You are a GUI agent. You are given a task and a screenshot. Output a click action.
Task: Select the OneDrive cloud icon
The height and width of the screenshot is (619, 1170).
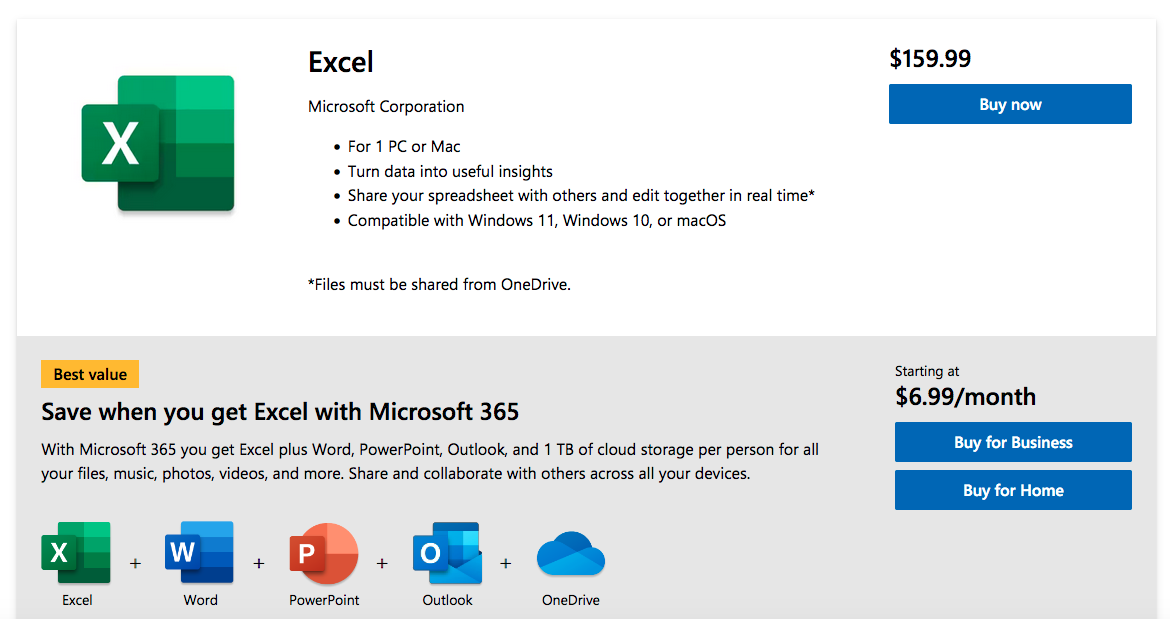point(570,551)
